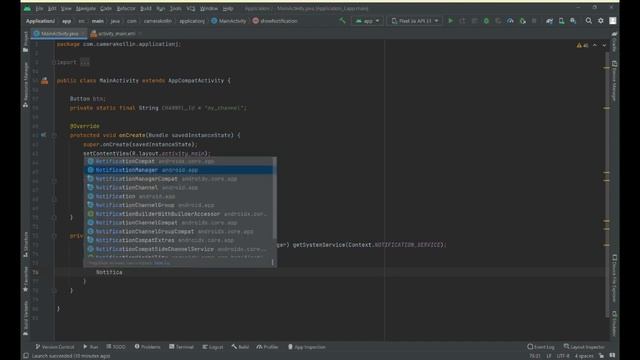The width and height of the screenshot is (640, 360).
Task: Click the gray Stop icon in toolbar
Action: pyautogui.click(x=534, y=20)
